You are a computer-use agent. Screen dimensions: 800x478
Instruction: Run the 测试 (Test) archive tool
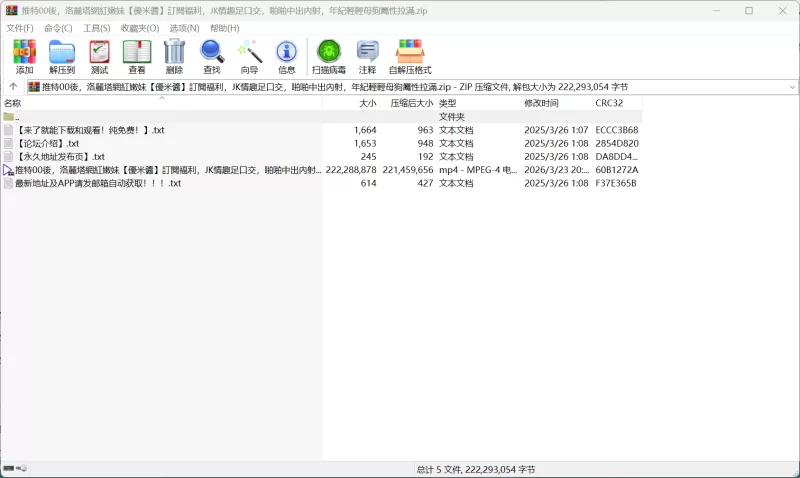[x=99, y=56]
